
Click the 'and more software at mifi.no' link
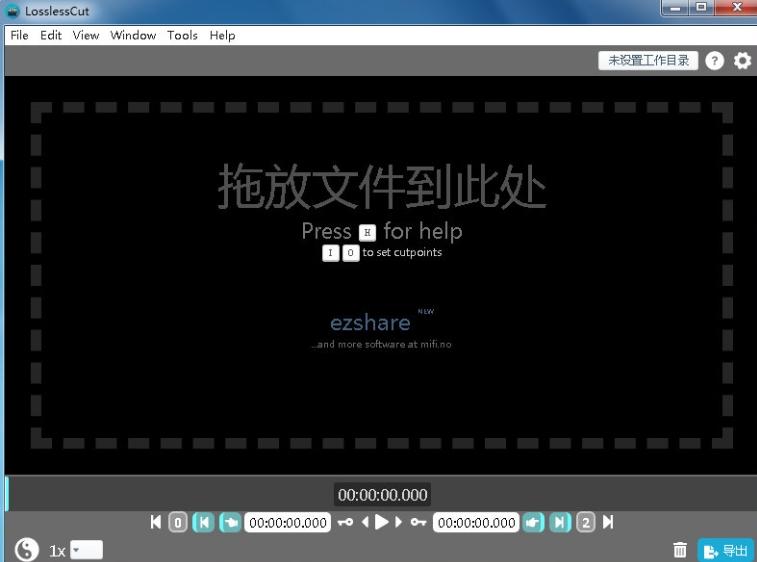tap(381, 344)
